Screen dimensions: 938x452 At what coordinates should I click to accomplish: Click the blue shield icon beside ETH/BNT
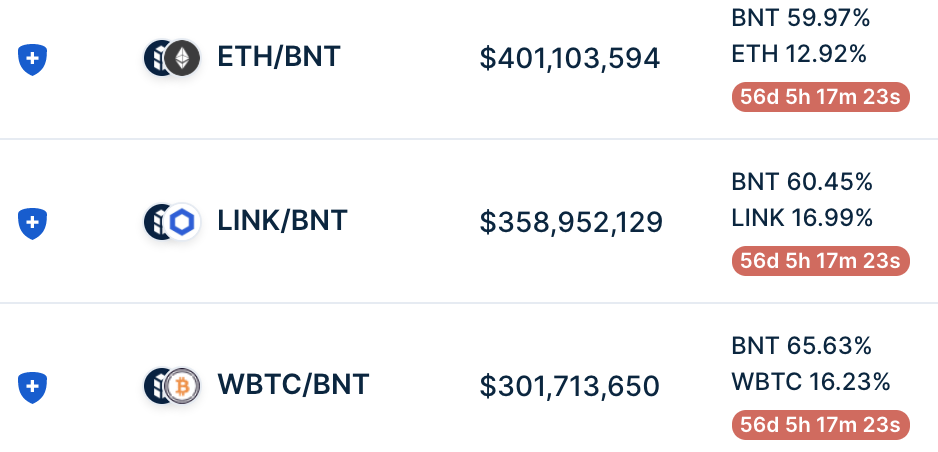coord(32,59)
